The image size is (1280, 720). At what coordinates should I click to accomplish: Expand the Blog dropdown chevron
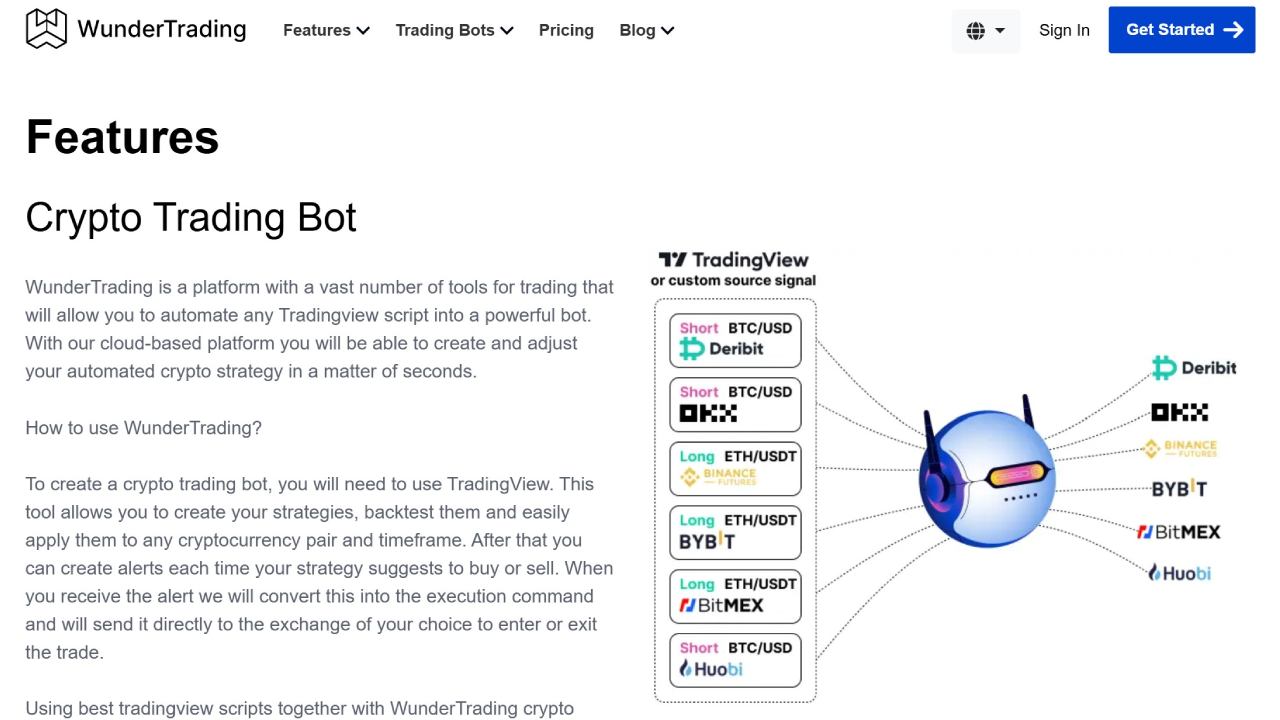[666, 31]
